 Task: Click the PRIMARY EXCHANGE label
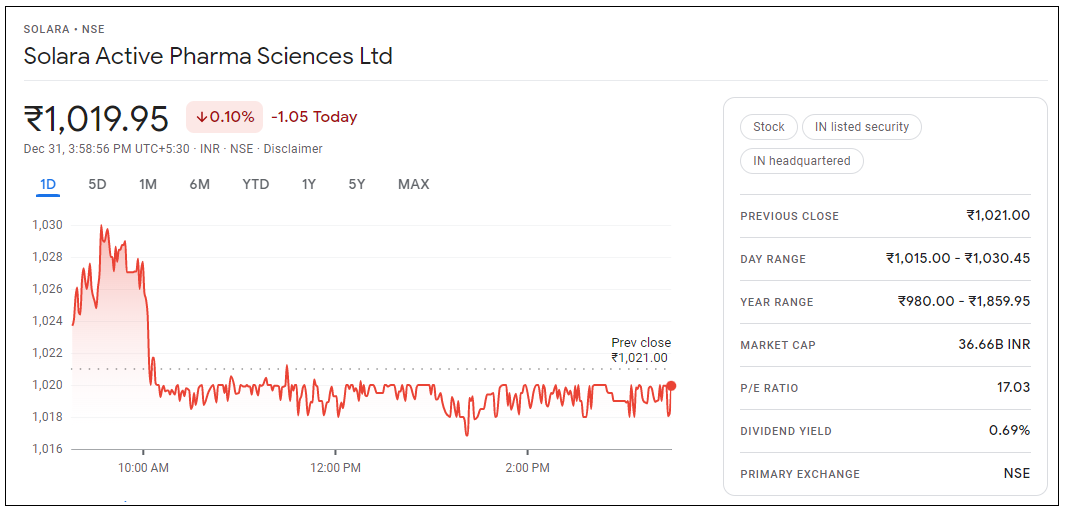point(800,474)
